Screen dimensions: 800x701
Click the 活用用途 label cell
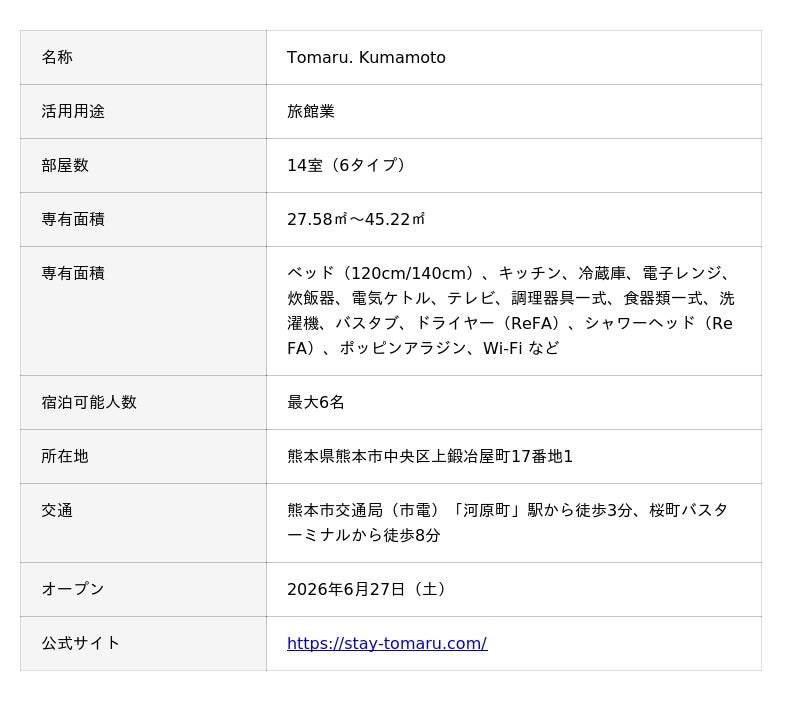tap(143, 111)
